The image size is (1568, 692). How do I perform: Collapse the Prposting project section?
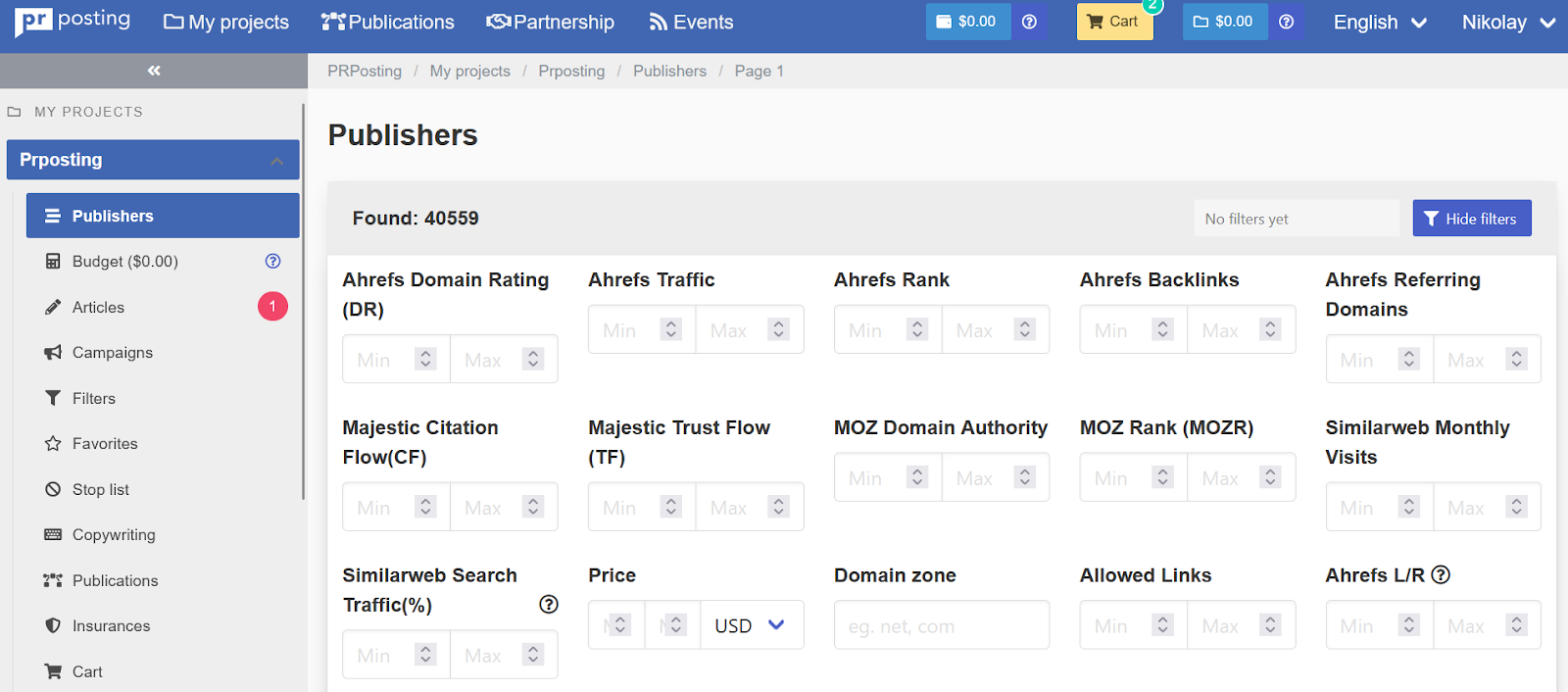(x=277, y=161)
